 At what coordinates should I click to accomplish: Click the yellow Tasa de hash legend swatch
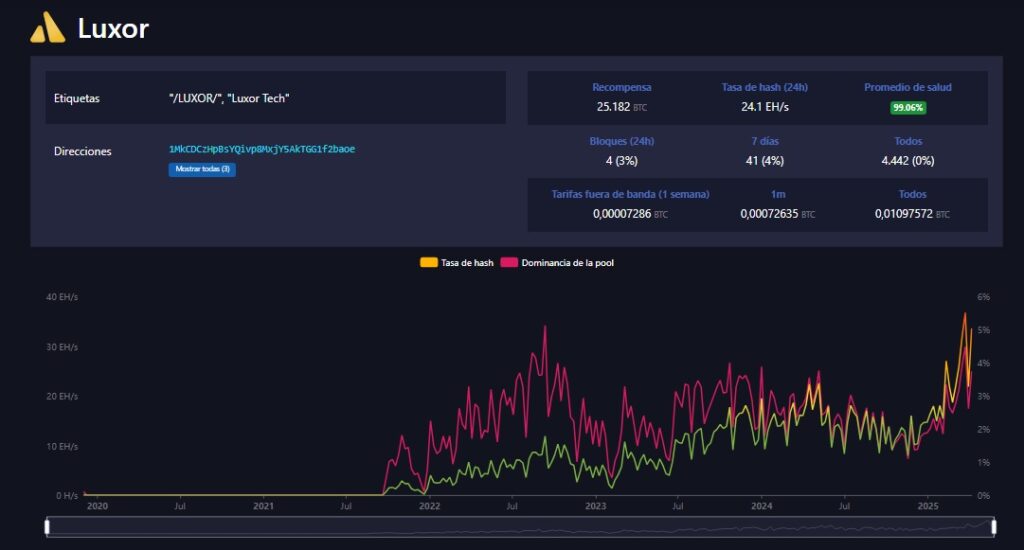tap(428, 263)
